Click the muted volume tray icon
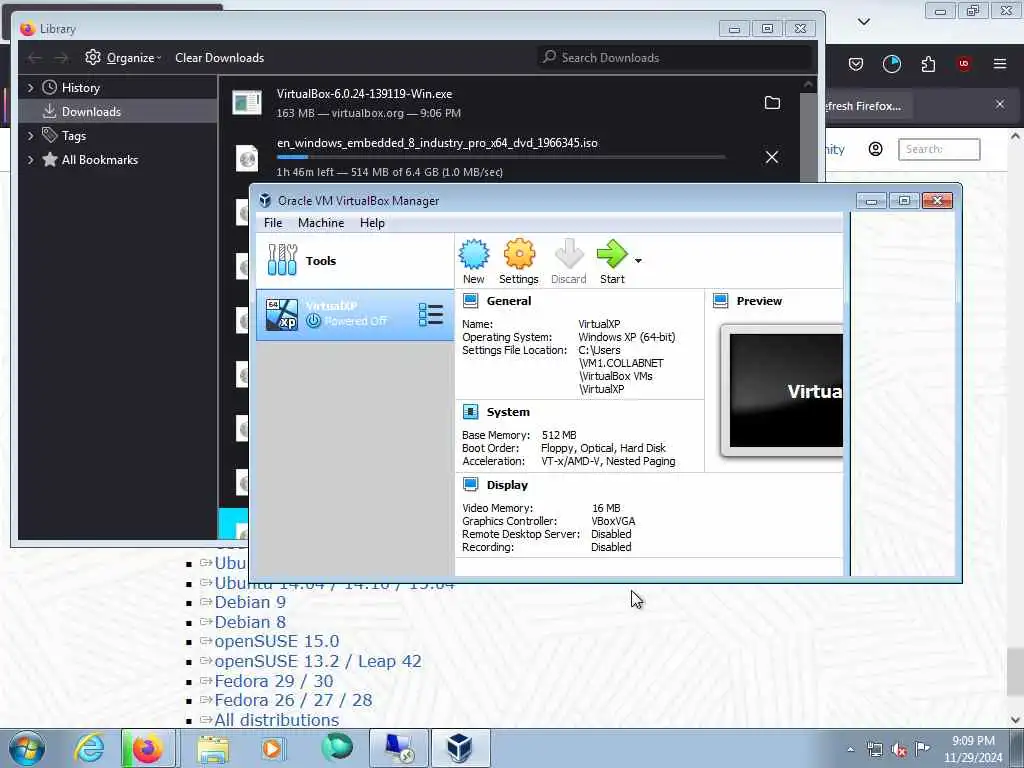Image resolution: width=1024 pixels, height=768 pixels. pos(899,750)
